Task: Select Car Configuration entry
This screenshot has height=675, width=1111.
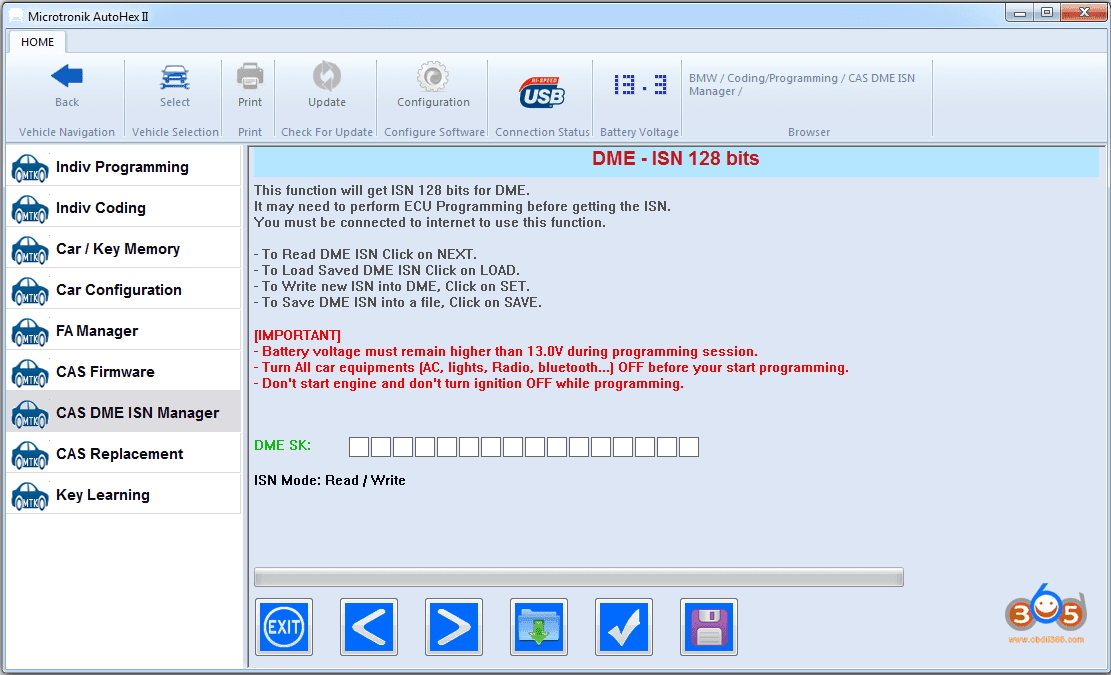Action: coord(123,290)
